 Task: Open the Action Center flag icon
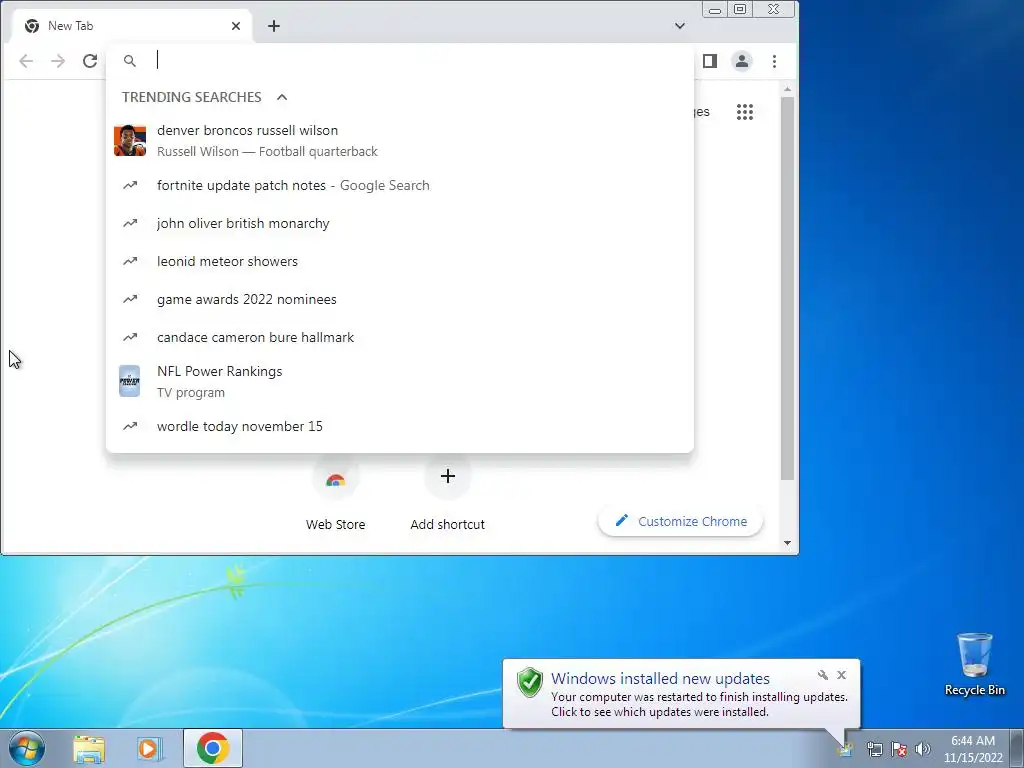(x=899, y=749)
